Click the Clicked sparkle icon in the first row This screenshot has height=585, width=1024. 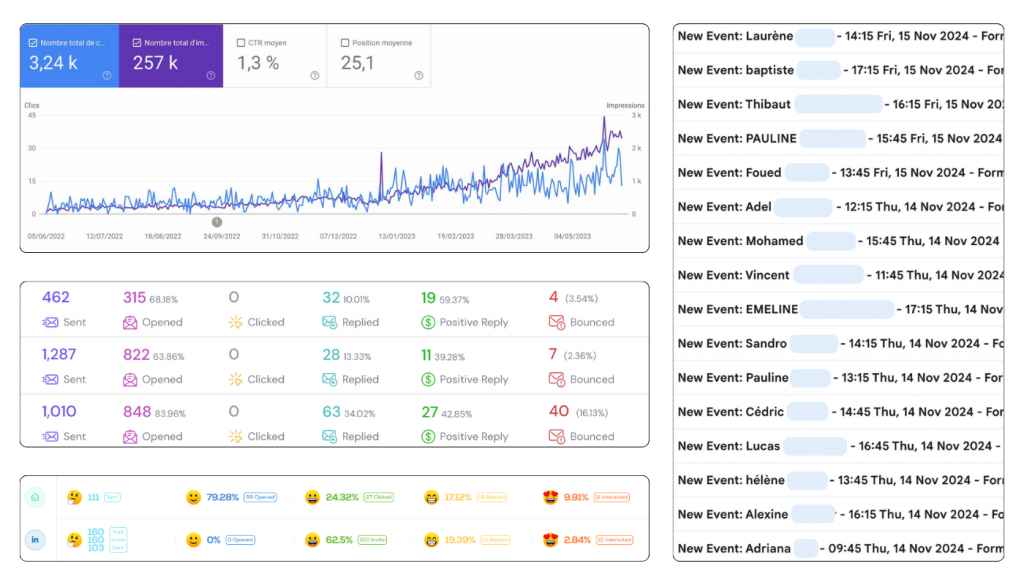[x=235, y=323]
